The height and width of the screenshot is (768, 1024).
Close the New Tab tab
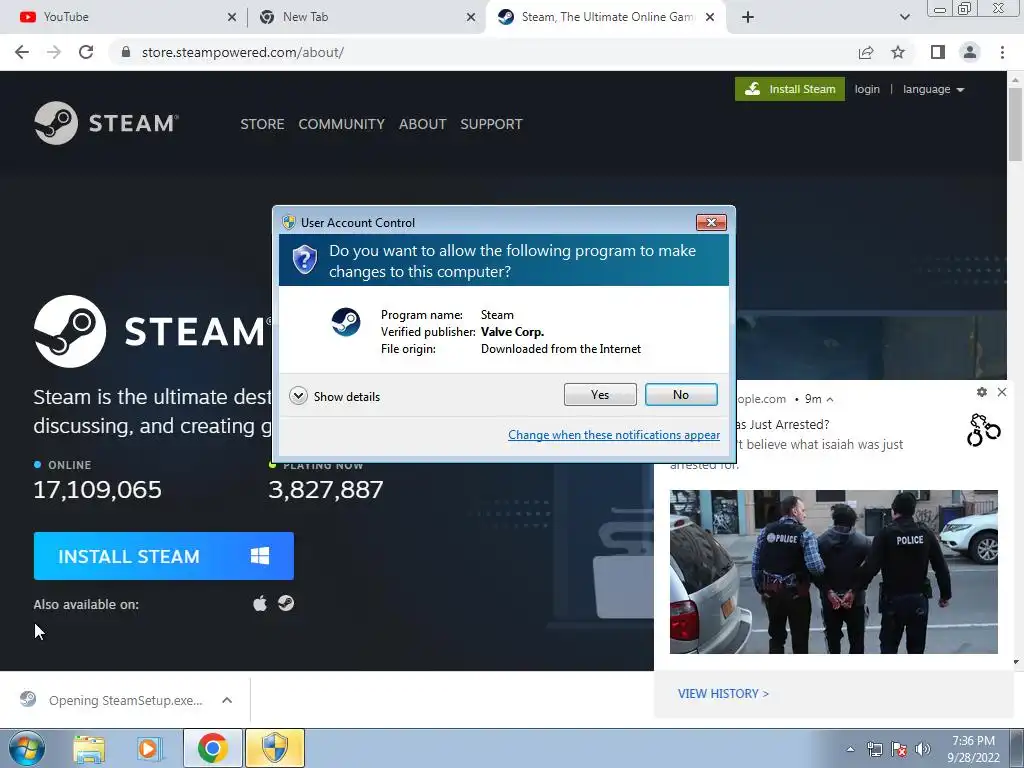pos(471,17)
